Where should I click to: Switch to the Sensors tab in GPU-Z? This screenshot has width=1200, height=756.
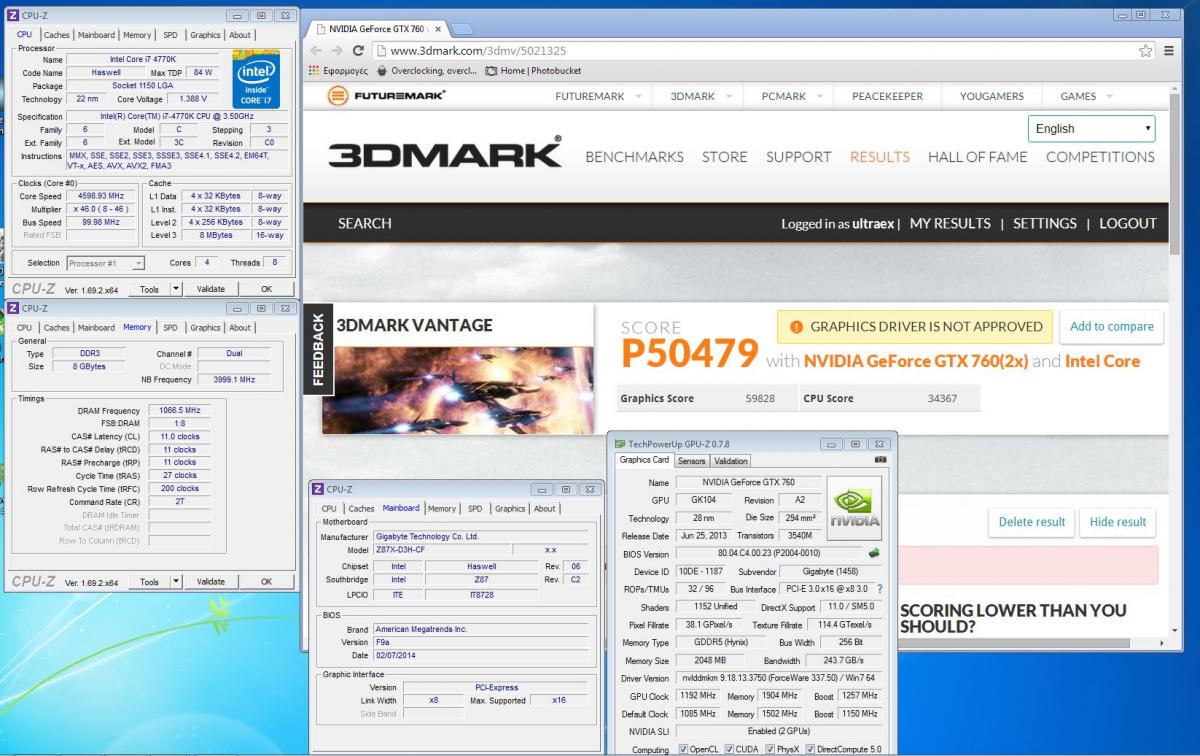[692, 461]
